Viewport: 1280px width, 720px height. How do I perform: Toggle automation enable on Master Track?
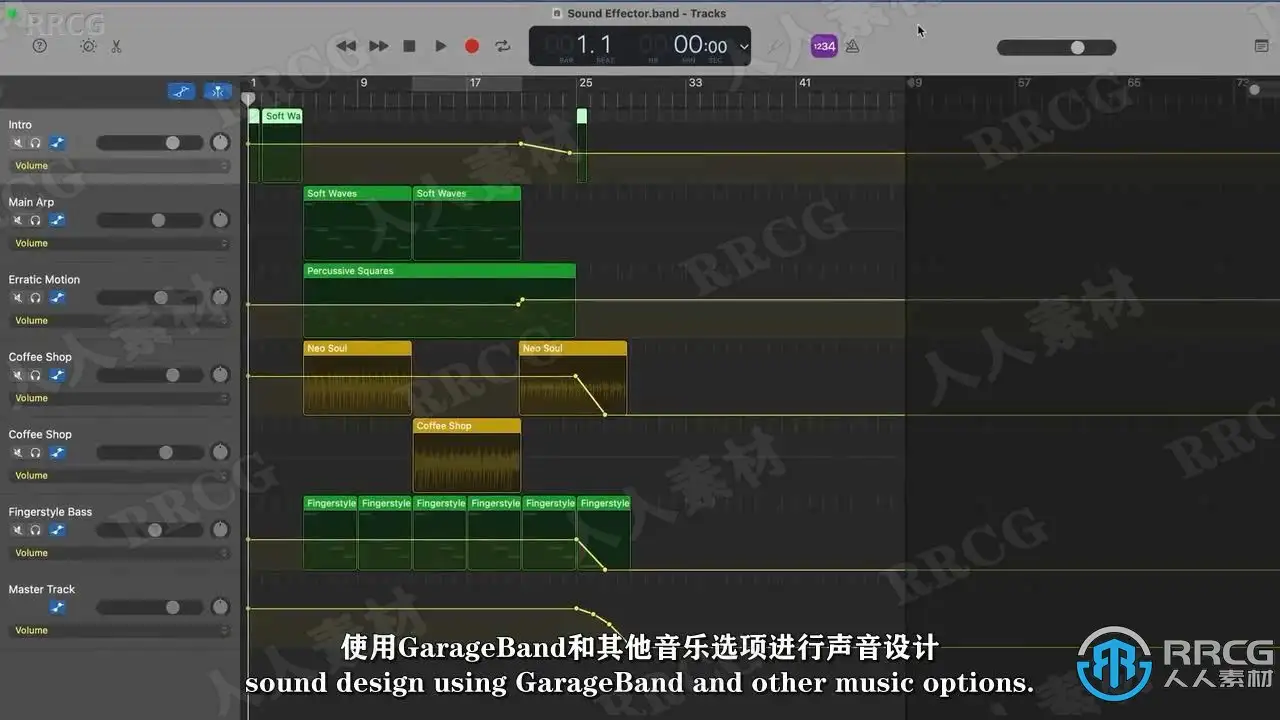coord(58,607)
